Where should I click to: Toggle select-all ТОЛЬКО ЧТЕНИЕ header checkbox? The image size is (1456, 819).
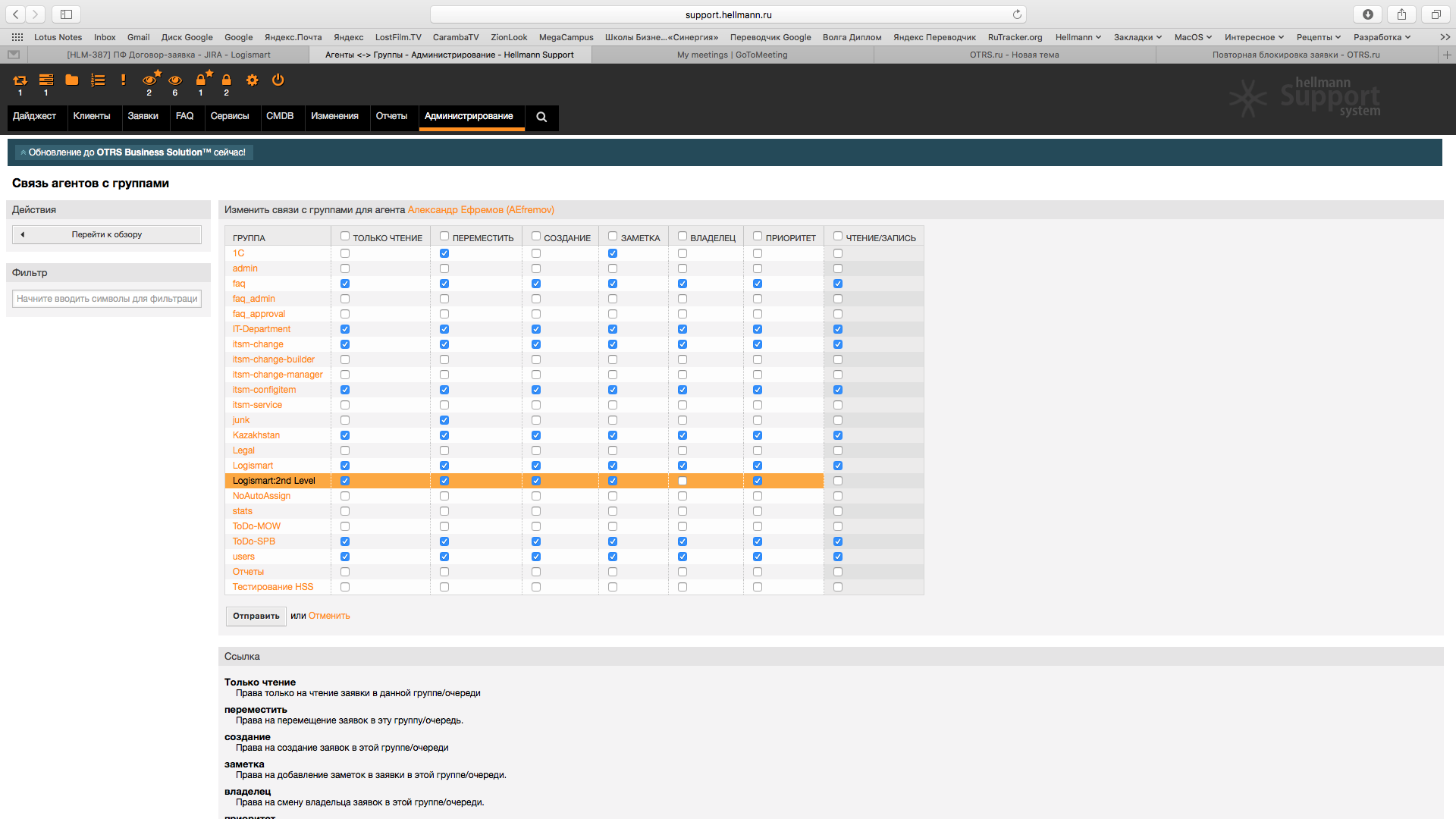click(345, 236)
